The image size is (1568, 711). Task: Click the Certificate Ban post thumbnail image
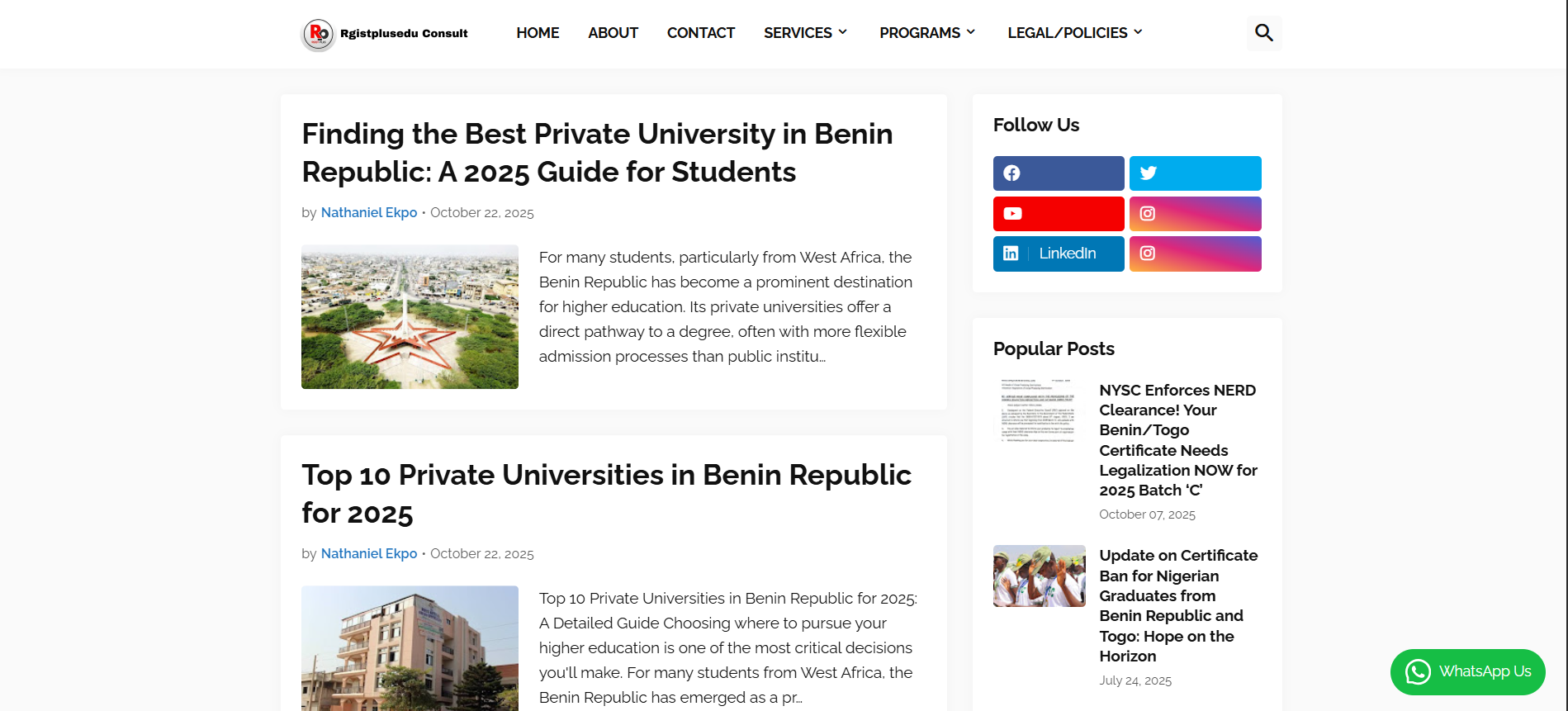pyautogui.click(x=1039, y=576)
